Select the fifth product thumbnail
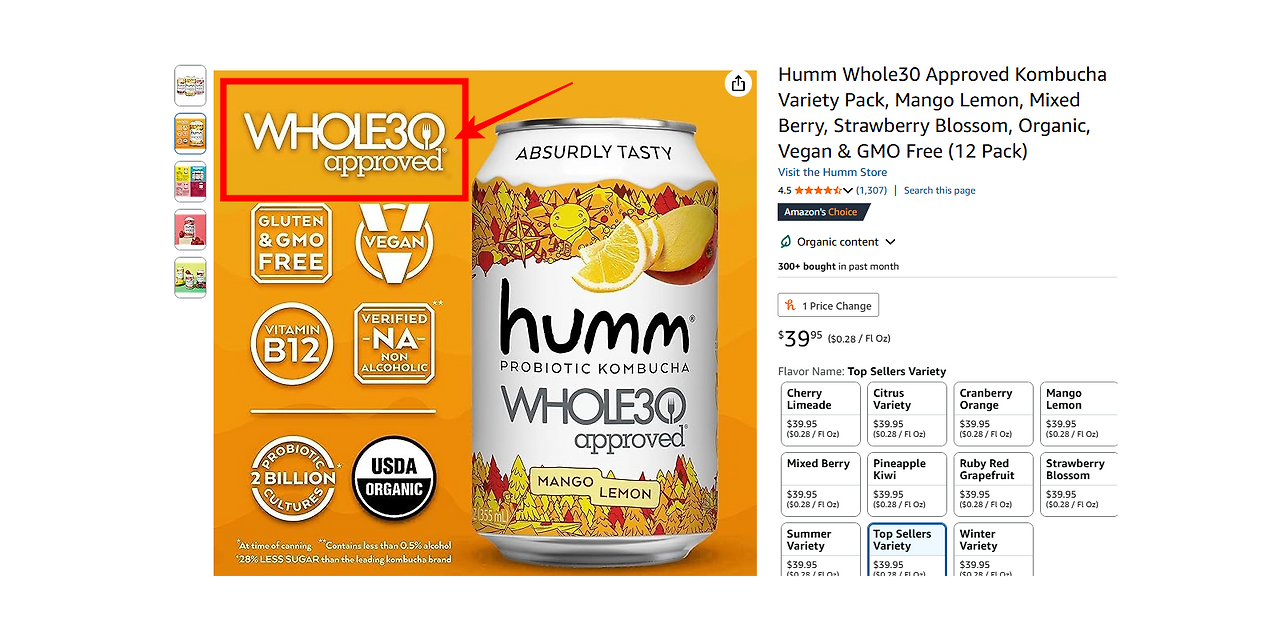 (x=190, y=278)
